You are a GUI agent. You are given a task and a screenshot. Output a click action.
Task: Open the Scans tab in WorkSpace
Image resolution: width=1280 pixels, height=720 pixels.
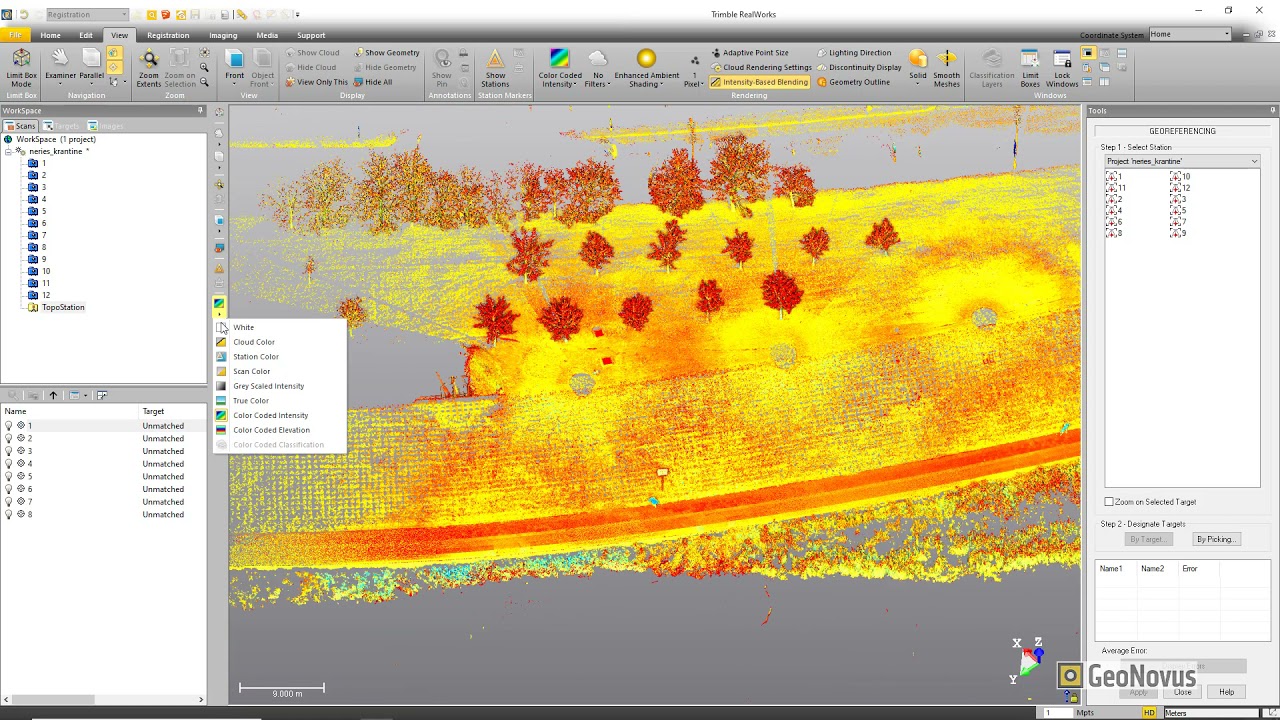(x=20, y=126)
